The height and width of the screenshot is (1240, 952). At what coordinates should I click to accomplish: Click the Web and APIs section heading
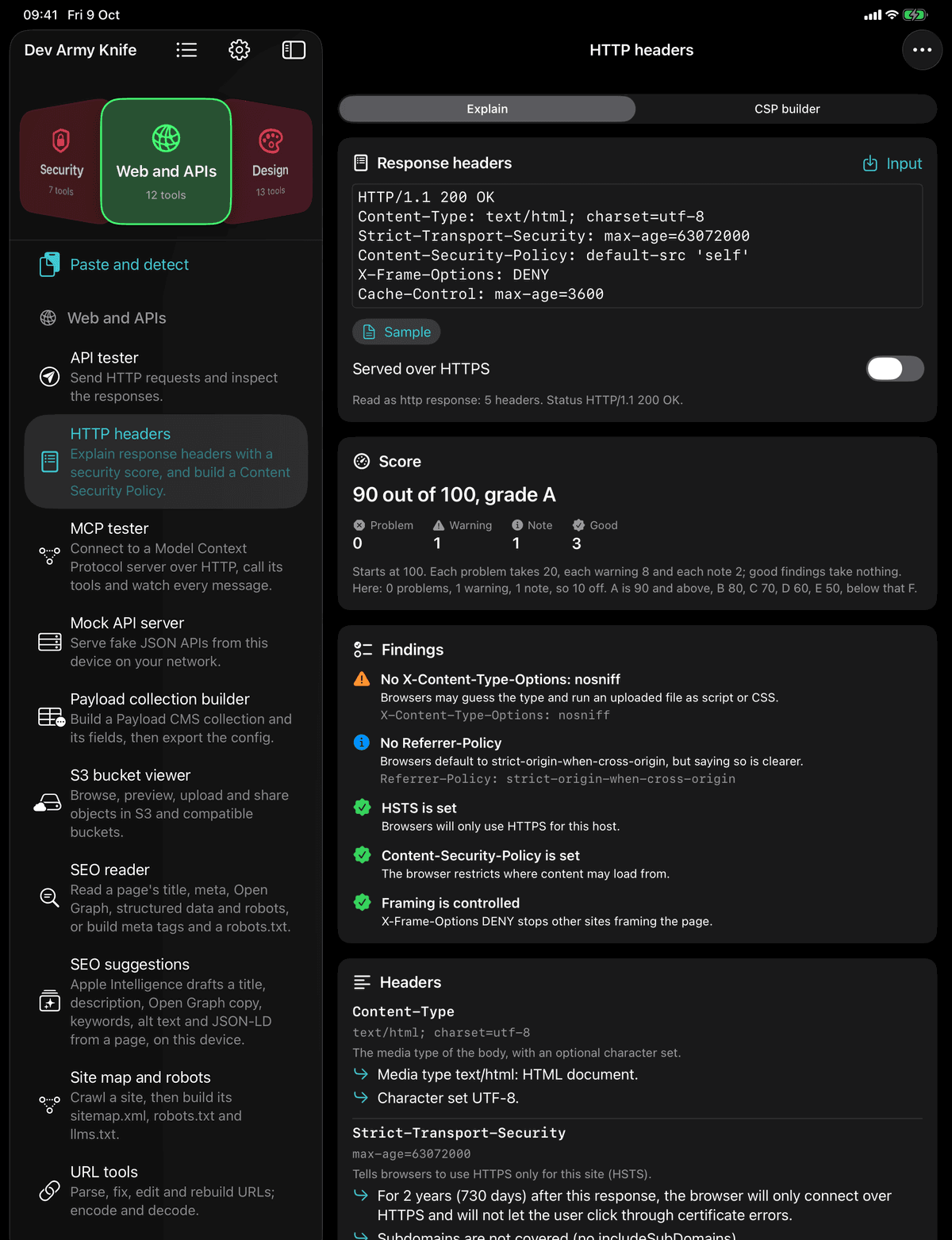coord(117,318)
